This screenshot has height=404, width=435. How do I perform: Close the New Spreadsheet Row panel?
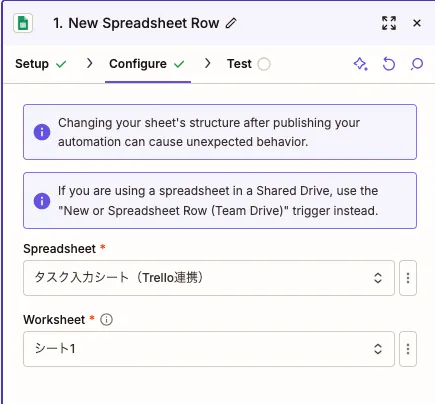pyautogui.click(x=417, y=23)
